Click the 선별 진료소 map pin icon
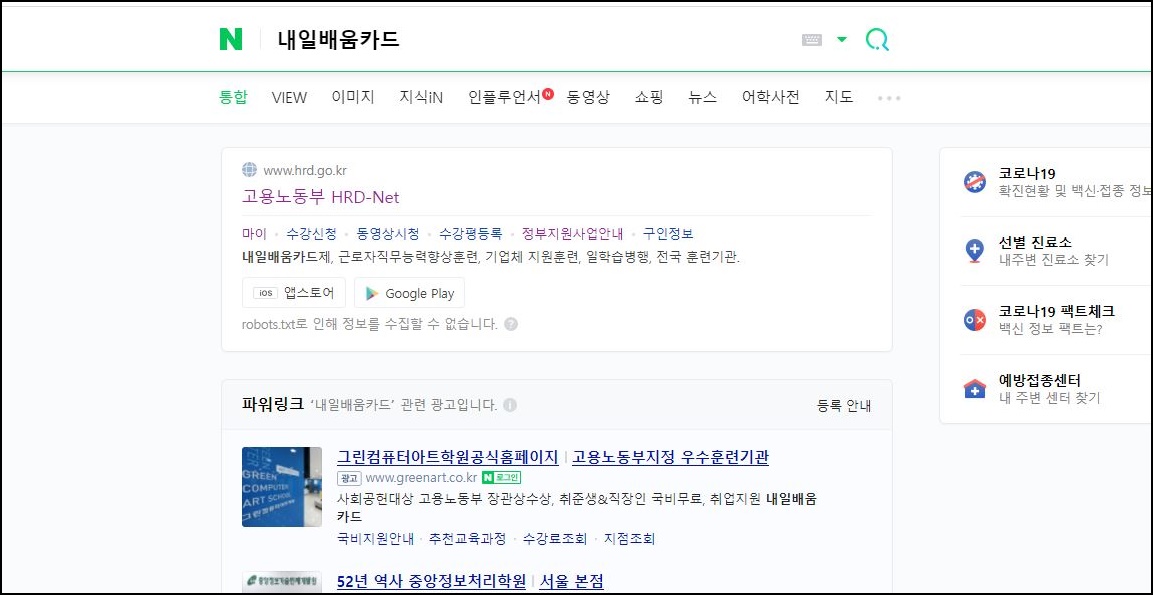 (x=974, y=251)
